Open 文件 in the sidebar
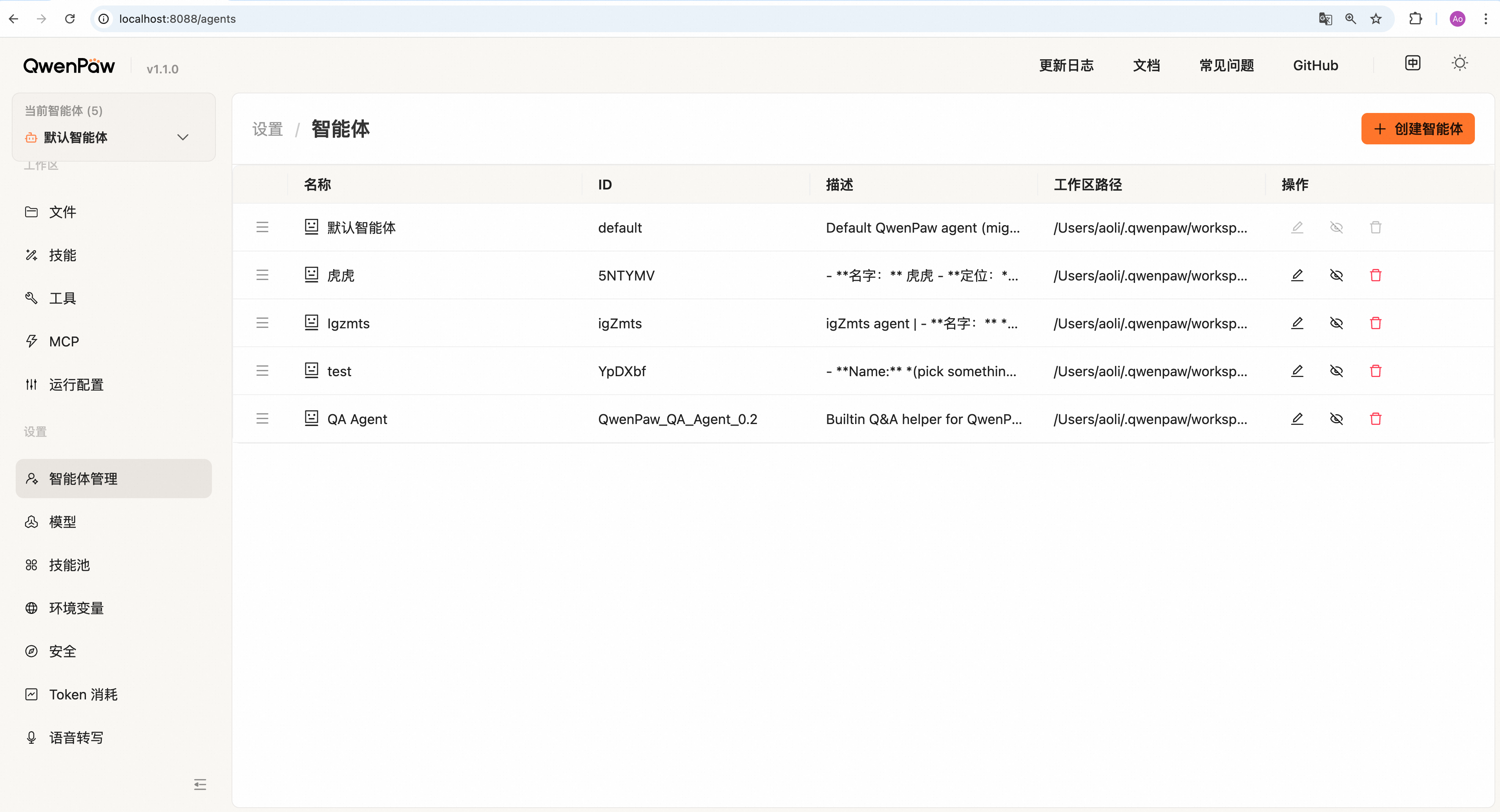Screen dimensions: 1500x812 click(113, 212)
